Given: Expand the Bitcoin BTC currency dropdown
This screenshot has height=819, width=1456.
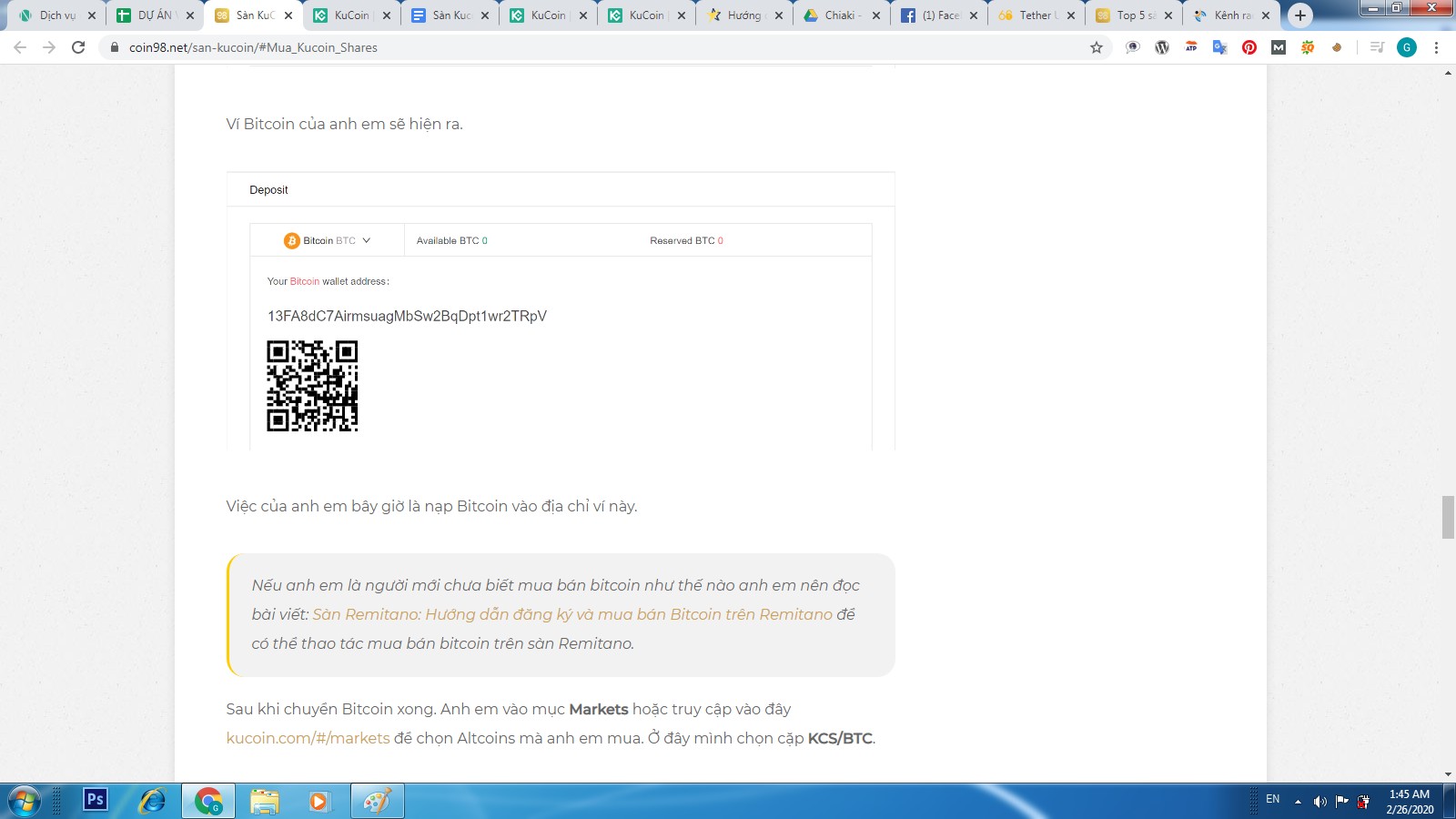Looking at the screenshot, I should pyautogui.click(x=328, y=240).
